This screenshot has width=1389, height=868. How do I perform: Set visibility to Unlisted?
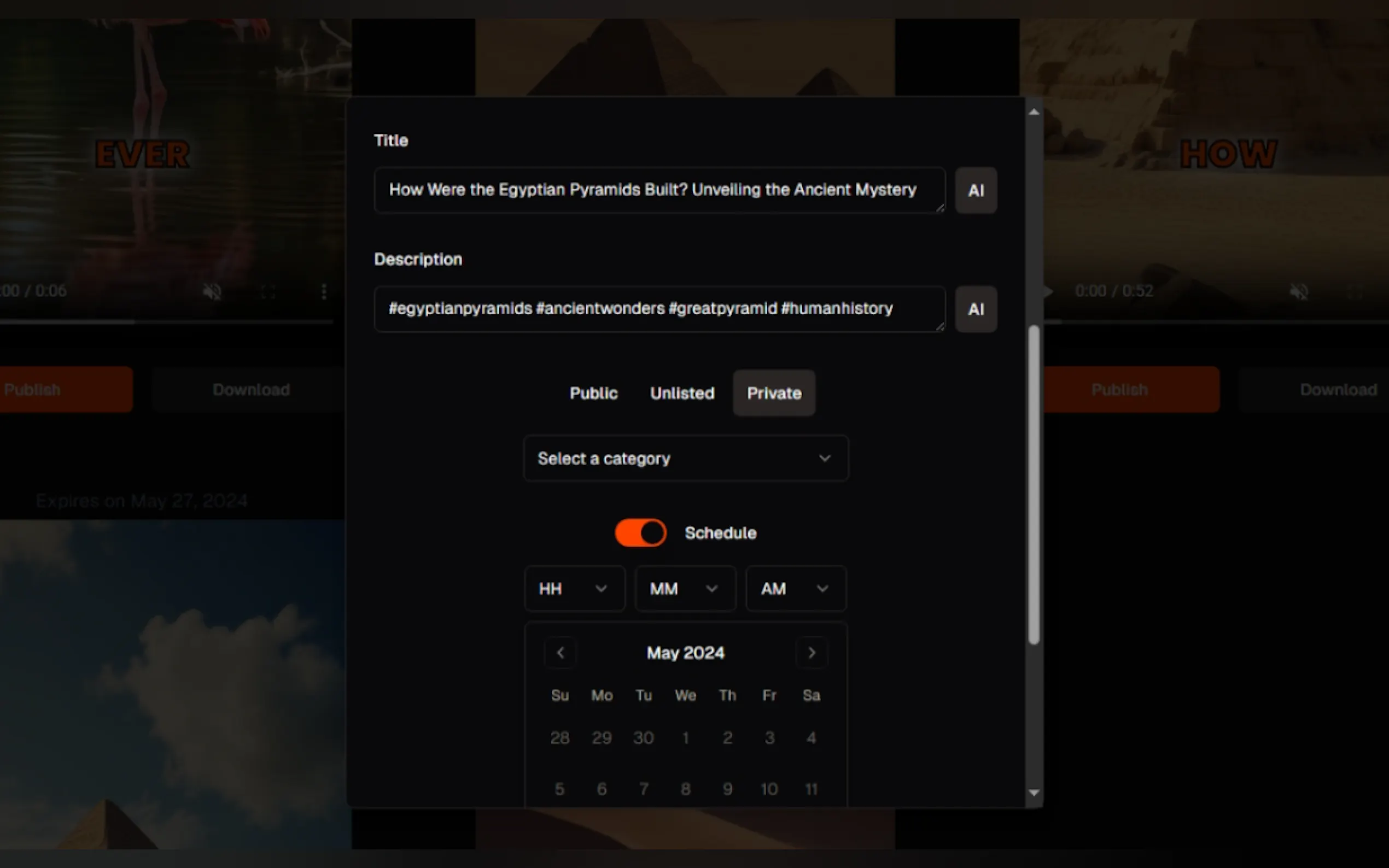pyautogui.click(x=681, y=393)
